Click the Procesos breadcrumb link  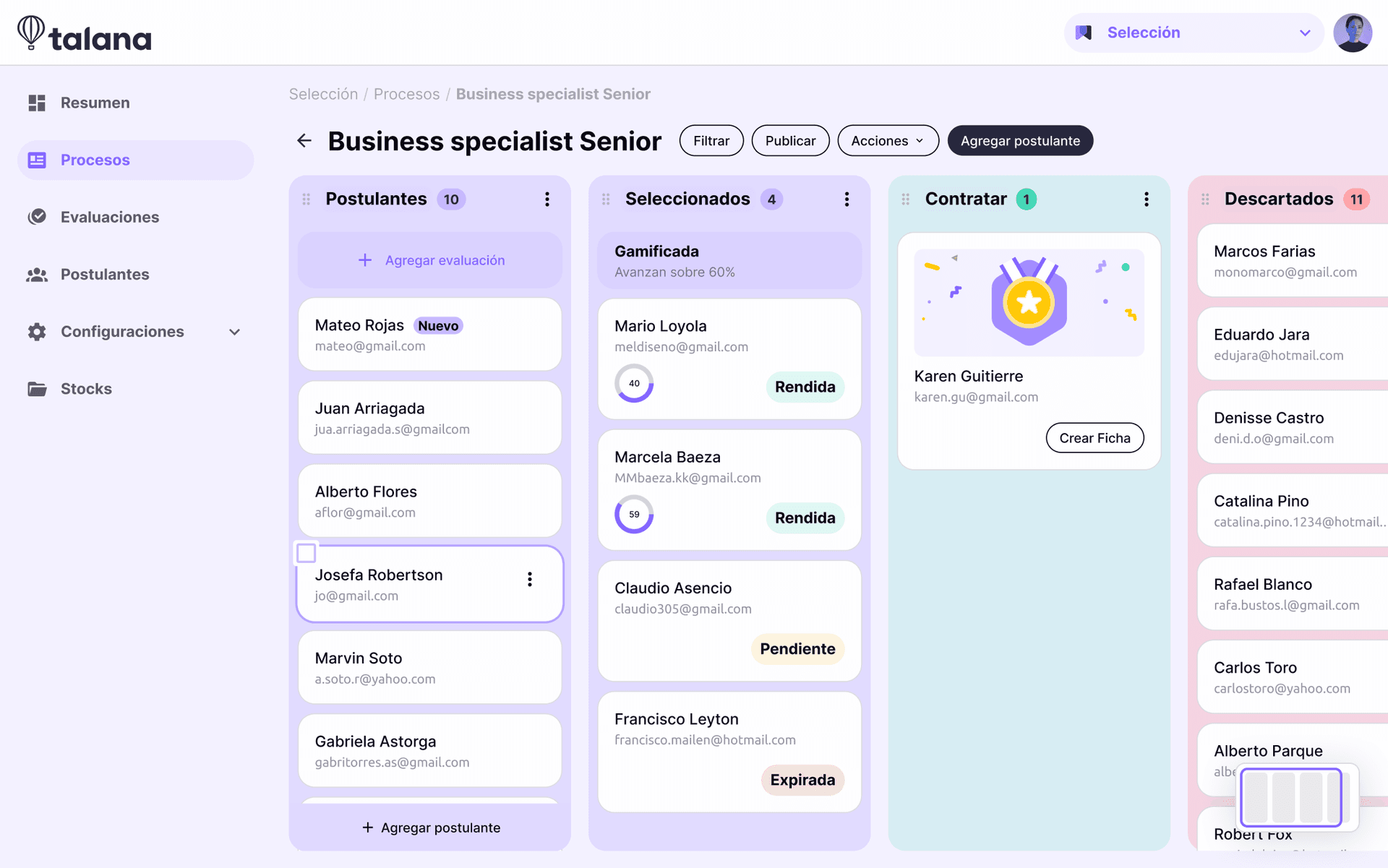406,94
